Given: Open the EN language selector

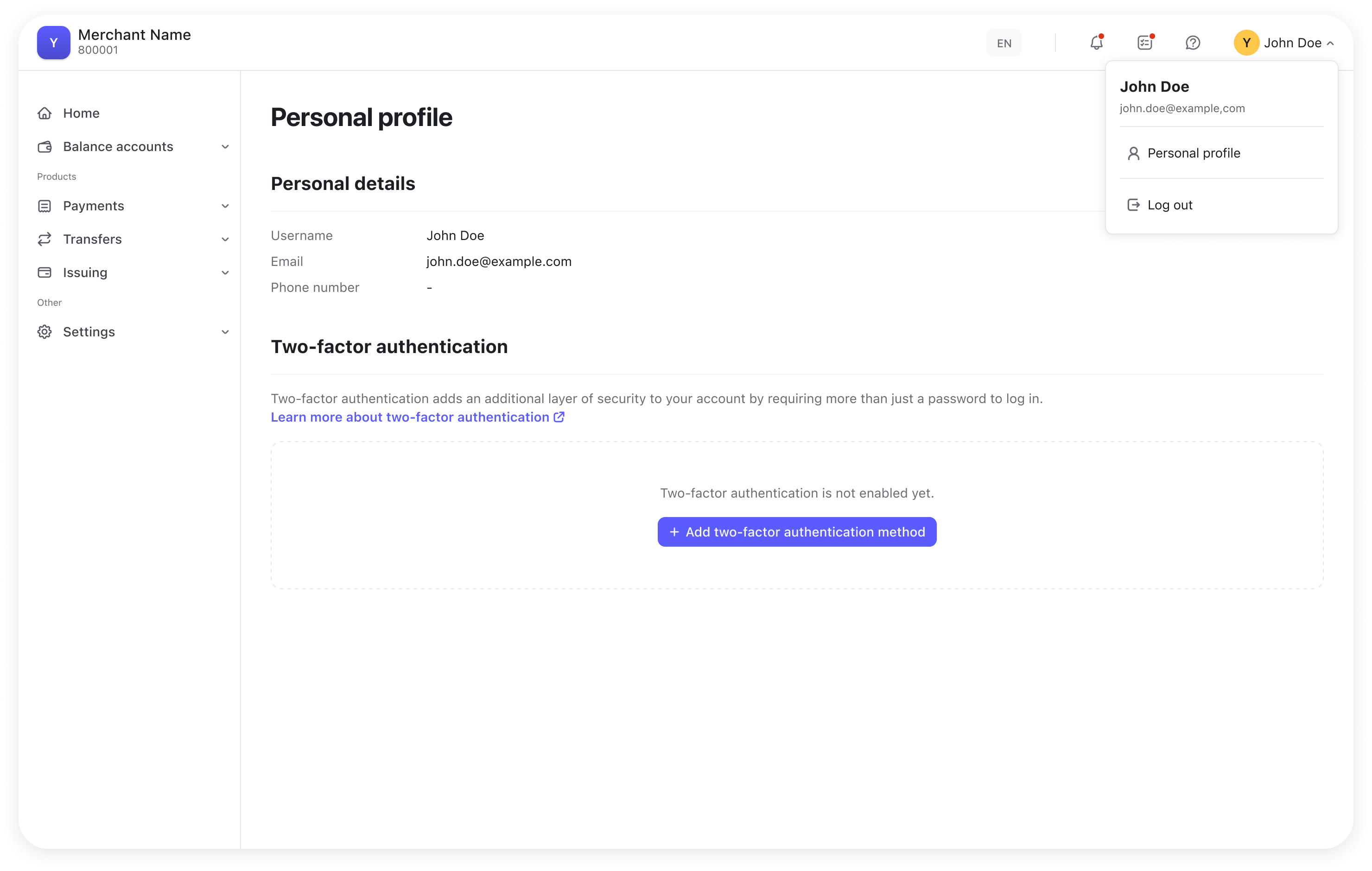Looking at the screenshot, I should [x=1004, y=43].
